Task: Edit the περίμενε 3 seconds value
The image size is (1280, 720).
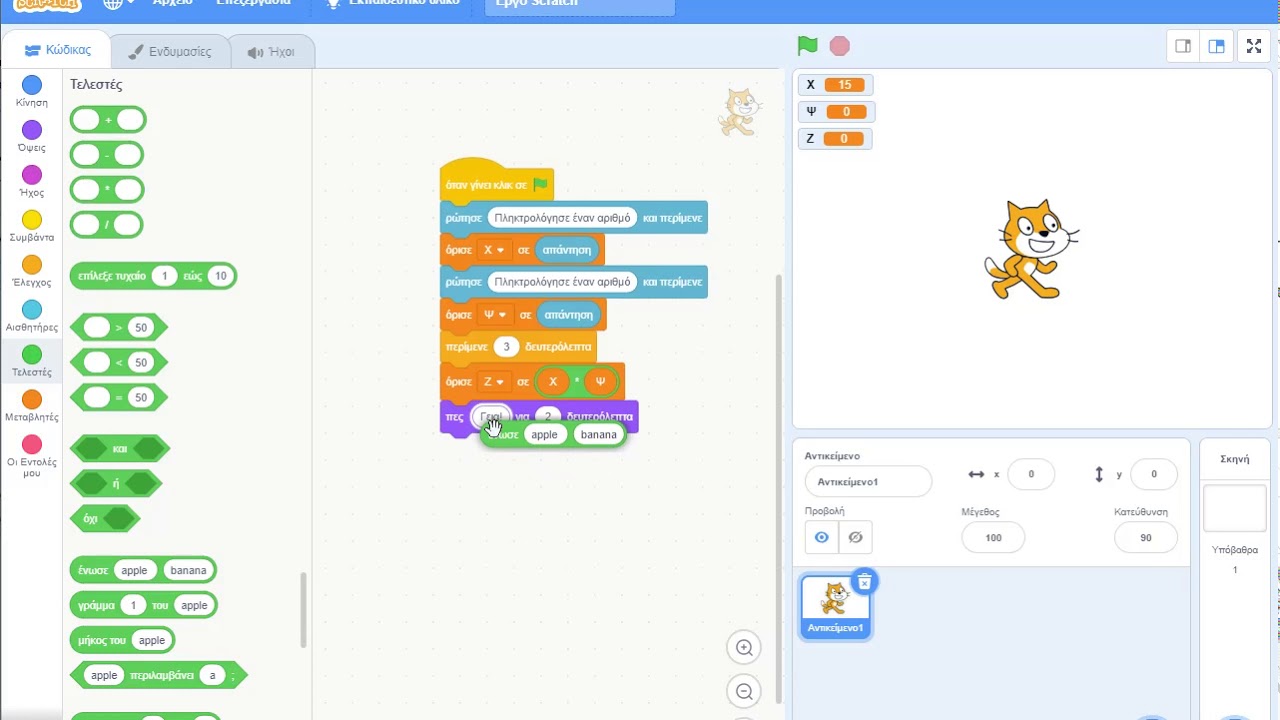Action: coord(506,347)
